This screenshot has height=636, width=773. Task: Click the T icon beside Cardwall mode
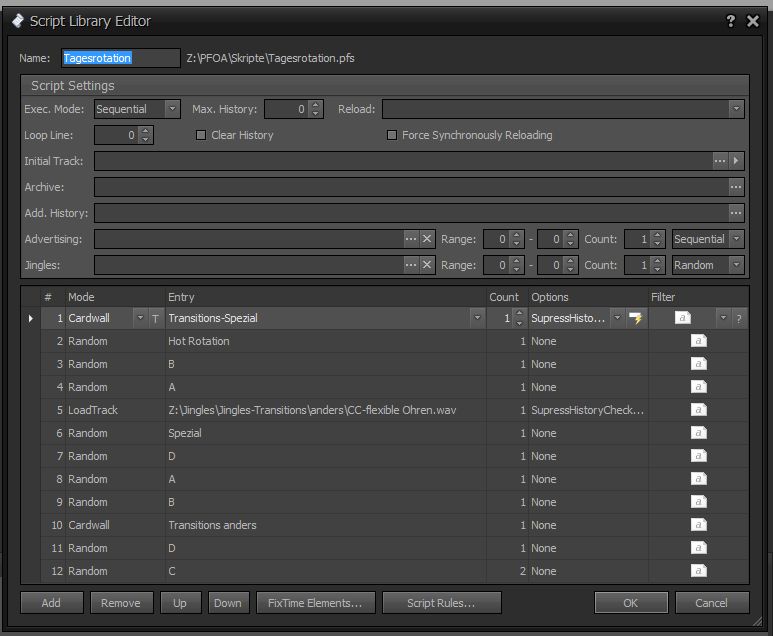pos(155,318)
